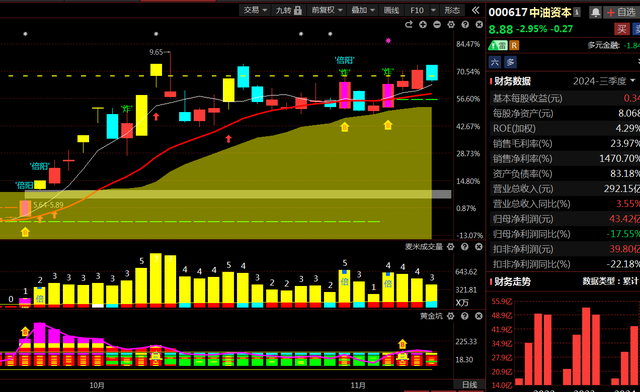640x392 pixels.
Task: Click the 六 tag icon
Action: point(495,62)
